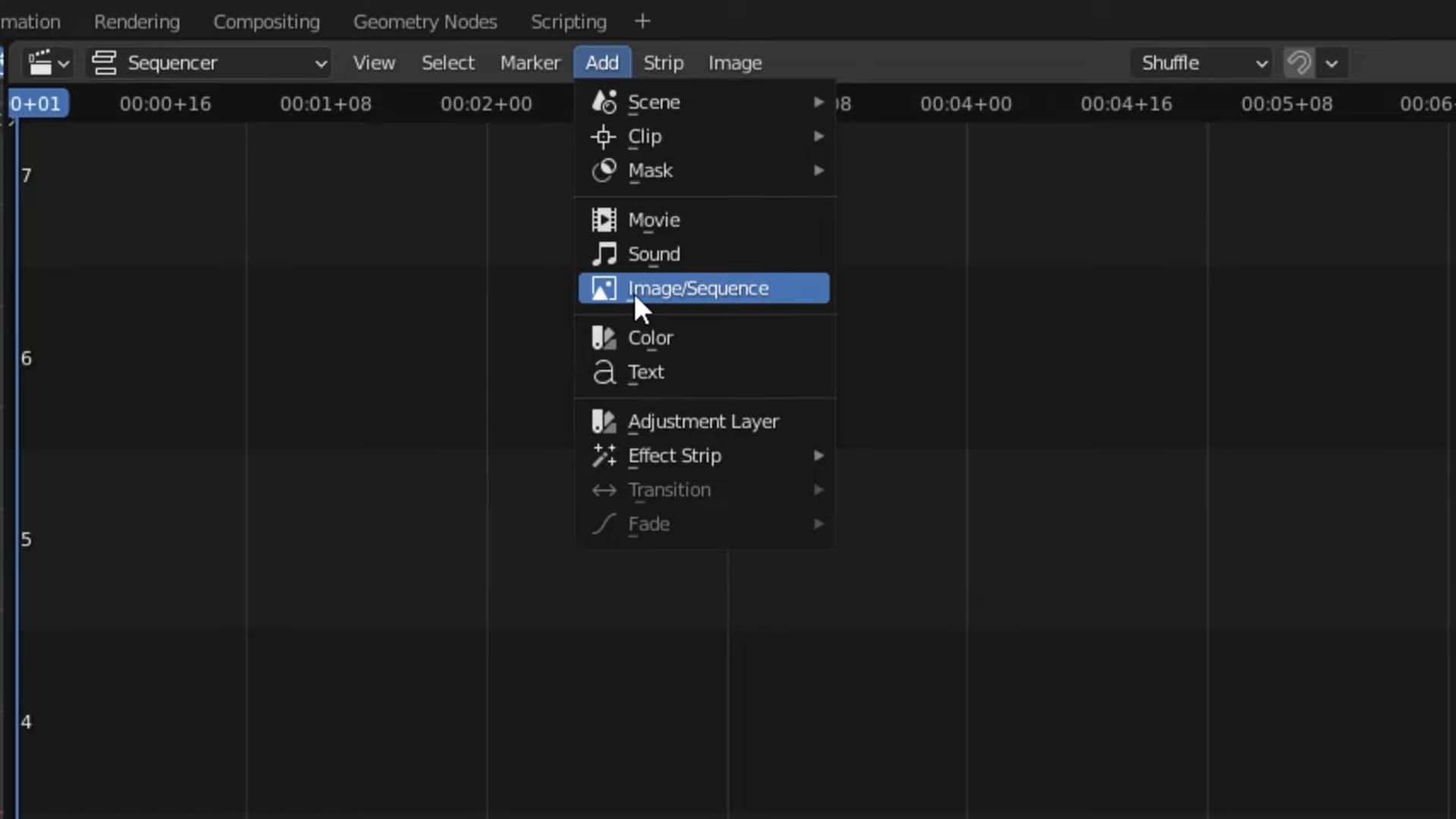Screen dimensions: 1456x819
Task: Open the Image menu
Action: [x=734, y=63]
